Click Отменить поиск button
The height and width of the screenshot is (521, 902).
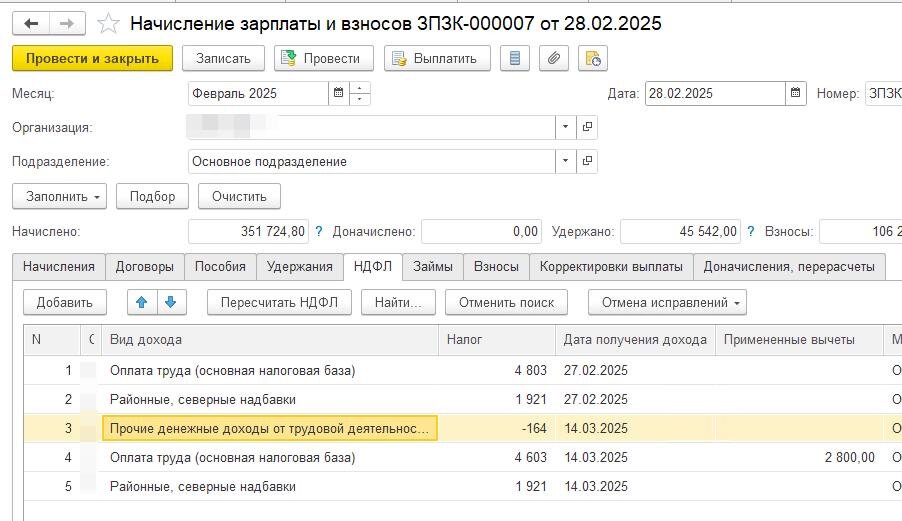pyautogui.click(x=506, y=302)
